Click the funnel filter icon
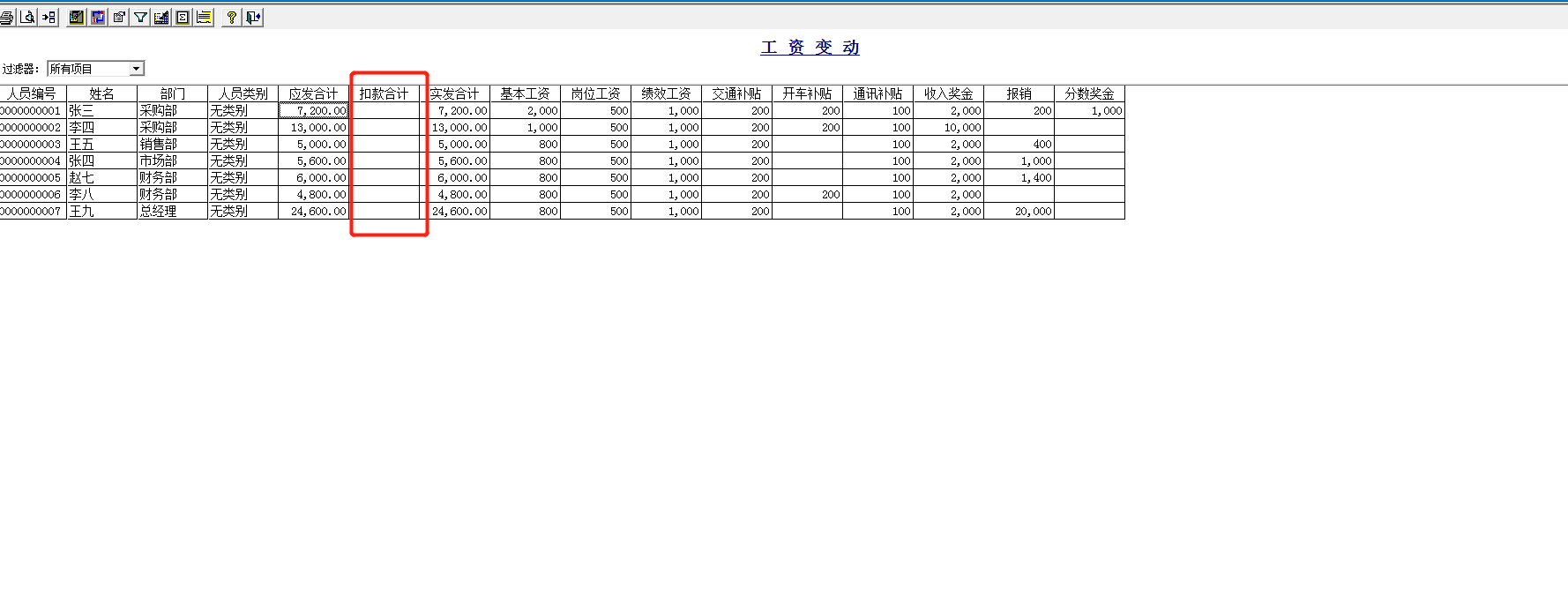This screenshot has width=1568, height=589. (x=140, y=17)
